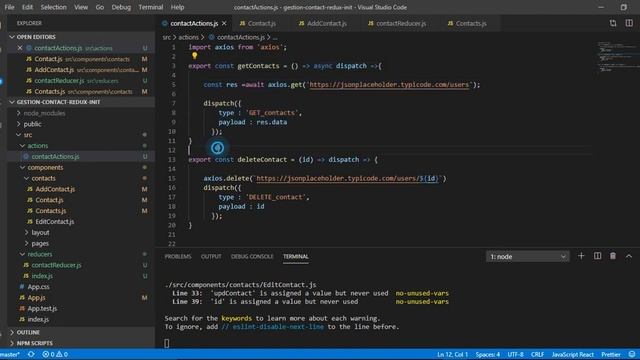The width and height of the screenshot is (640, 360).
Task: Click the lightbulb quick-fix icon on line 2
Action: [194, 56]
